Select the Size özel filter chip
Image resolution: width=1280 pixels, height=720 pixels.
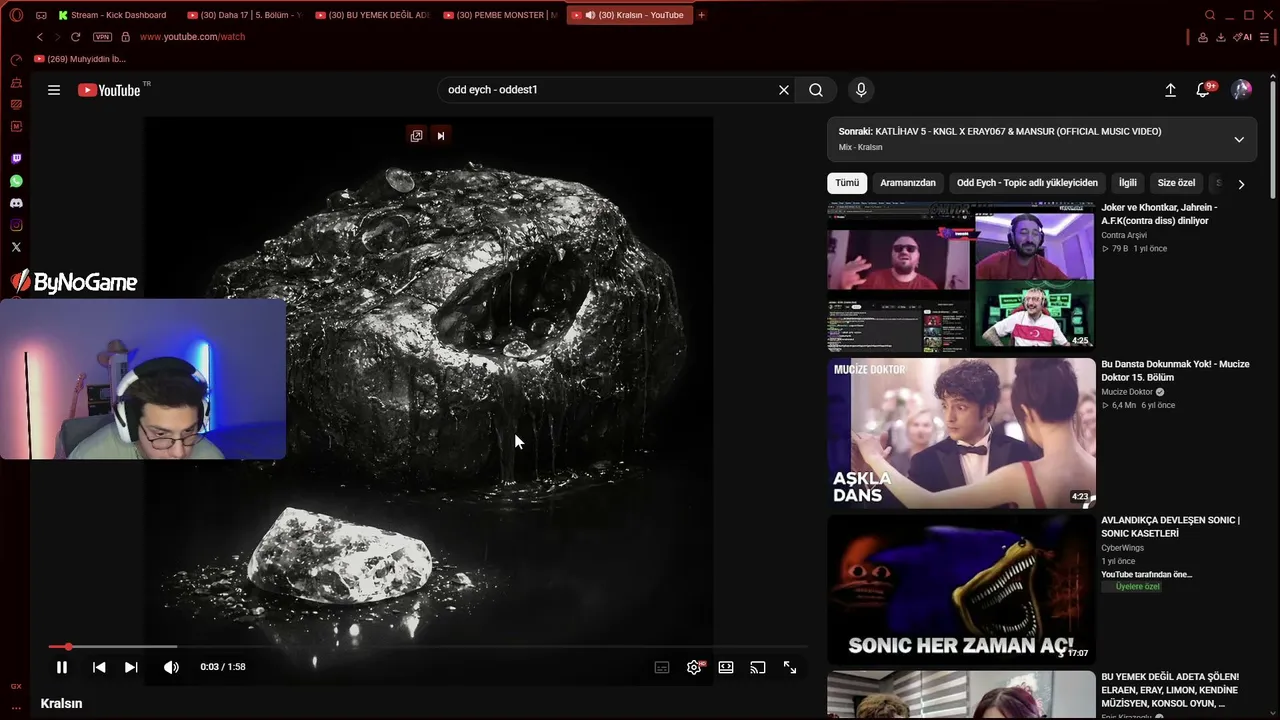[x=1176, y=183]
